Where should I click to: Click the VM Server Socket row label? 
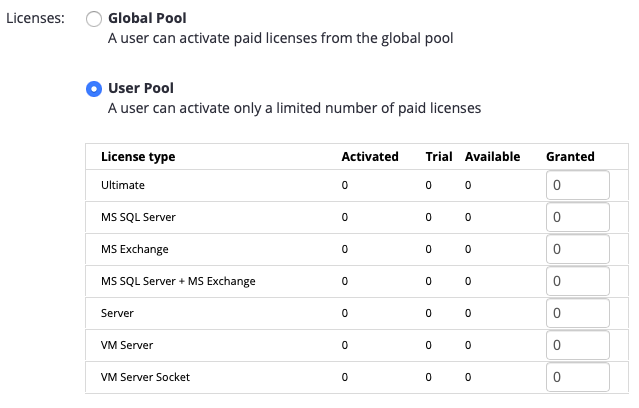coord(145,377)
